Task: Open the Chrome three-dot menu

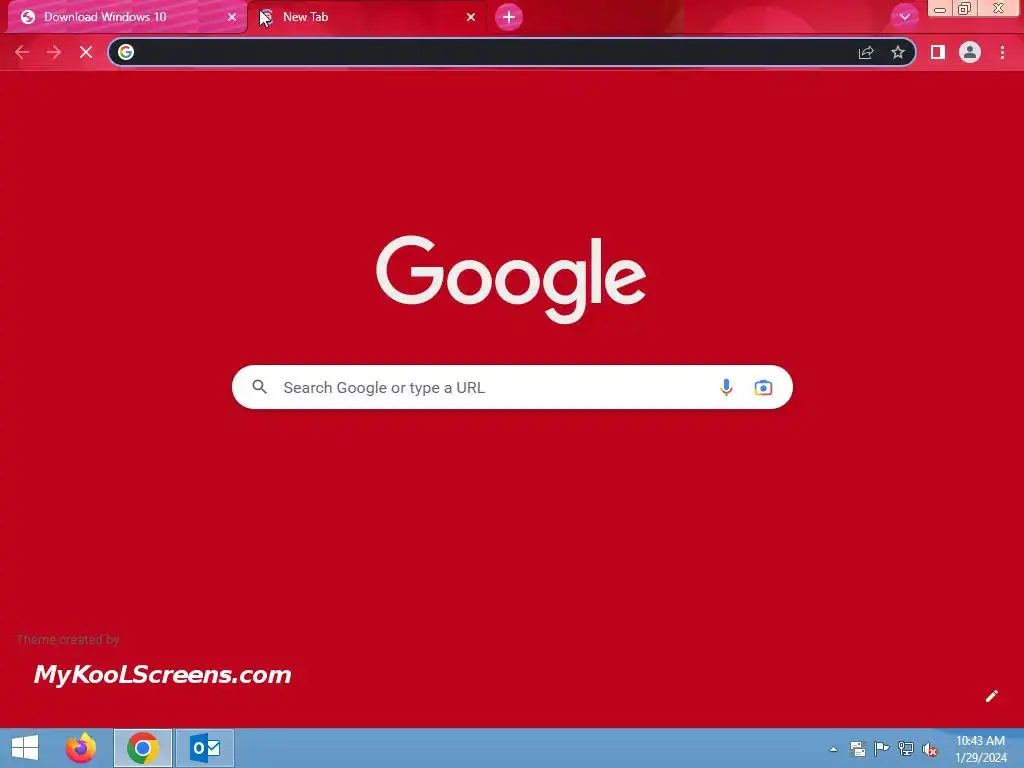Action: pyautogui.click(x=1002, y=52)
